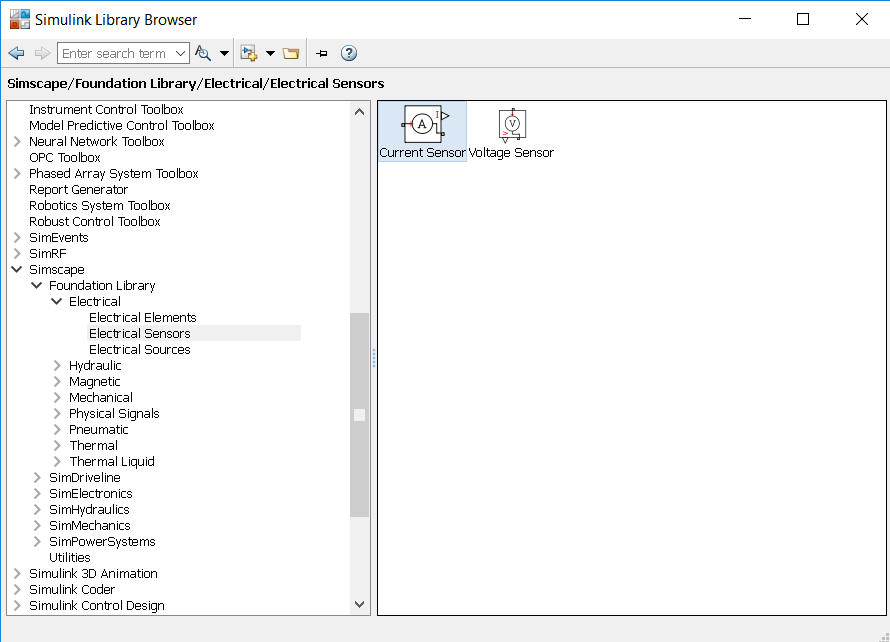Select Electrical Sensors library
The image size is (890, 642).
pyautogui.click(x=140, y=333)
